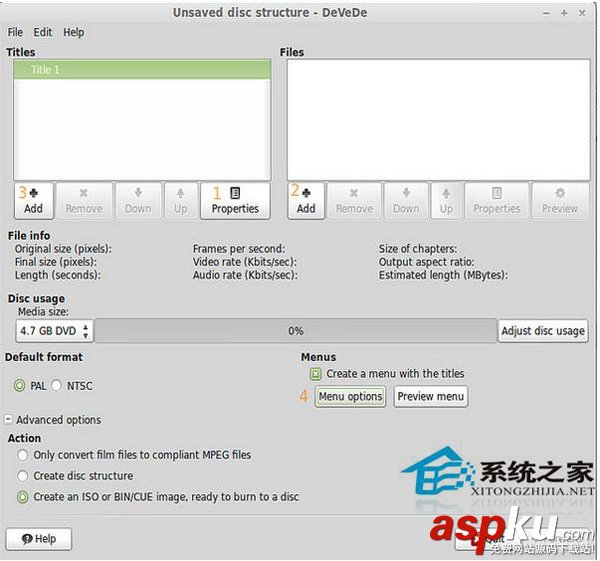The height and width of the screenshot is (561, 600).
Task: Minimize the DeVeDe window
Action: pyautogui.click(x=546, y=13)
